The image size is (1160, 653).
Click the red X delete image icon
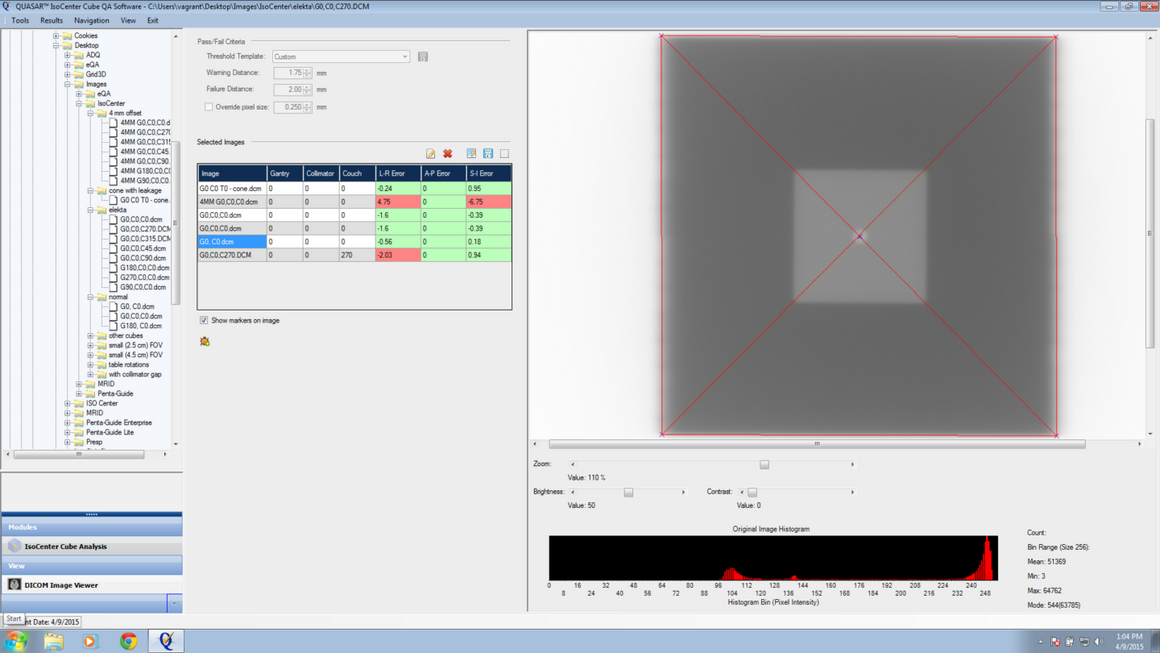coord(448,154)
